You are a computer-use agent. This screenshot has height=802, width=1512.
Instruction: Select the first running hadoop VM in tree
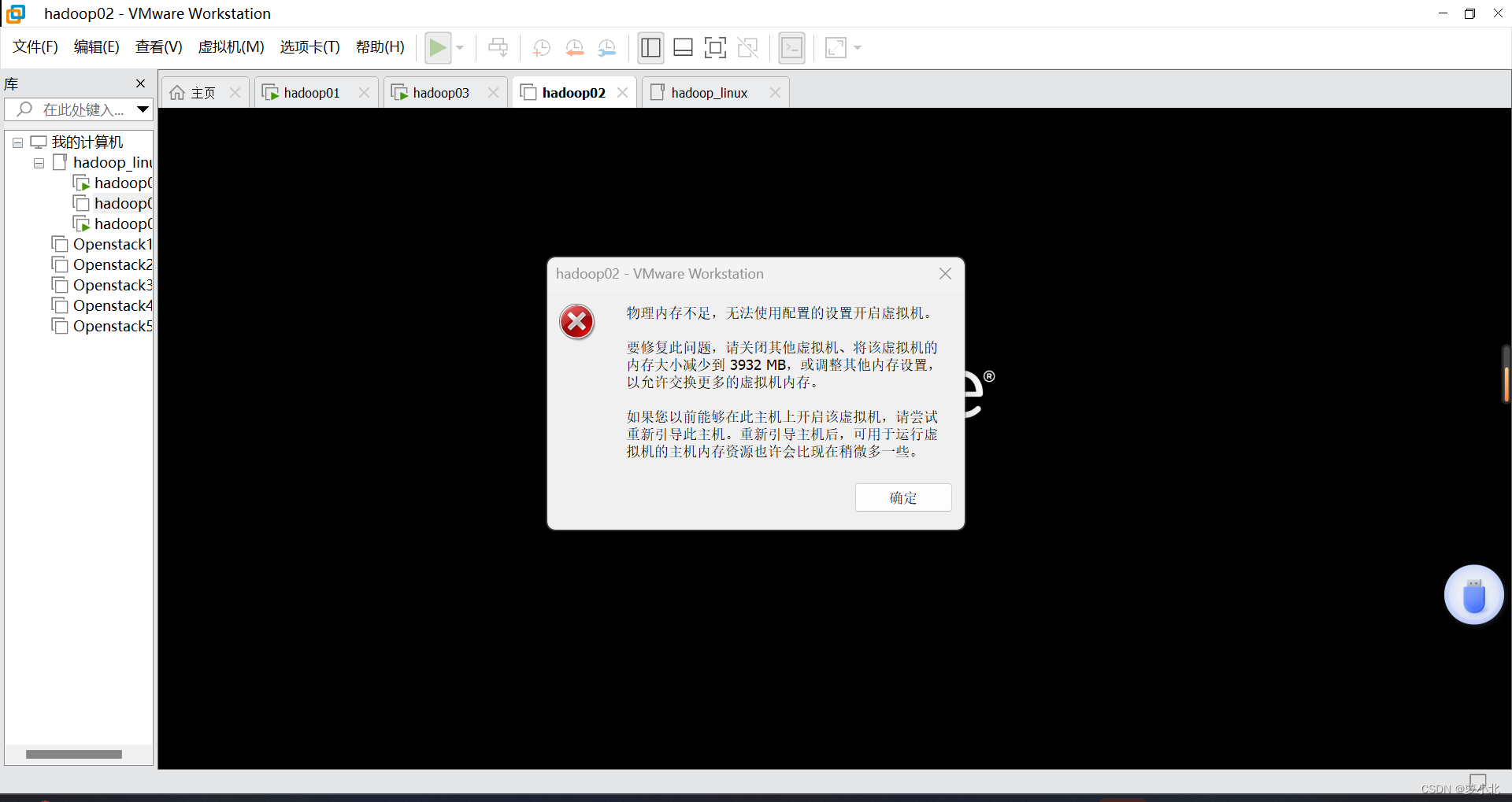123,183
